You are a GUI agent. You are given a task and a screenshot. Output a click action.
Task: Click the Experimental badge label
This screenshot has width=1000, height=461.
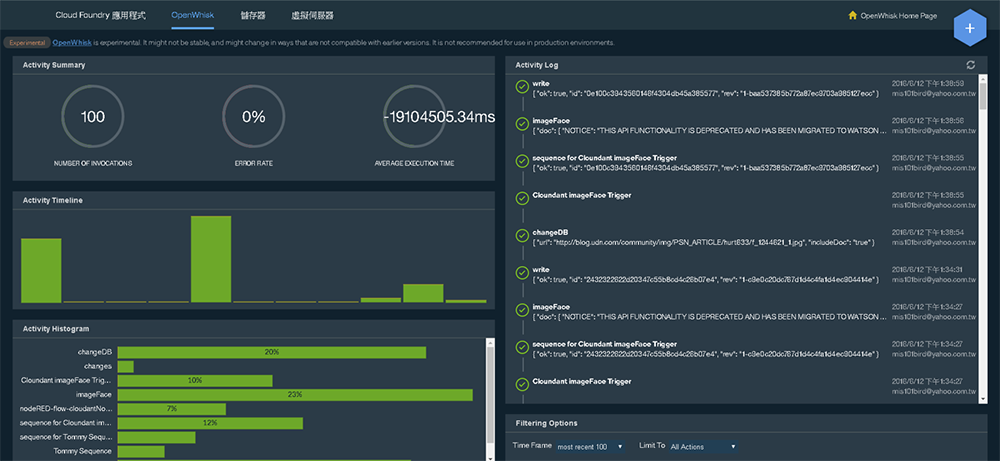(26, 43)
